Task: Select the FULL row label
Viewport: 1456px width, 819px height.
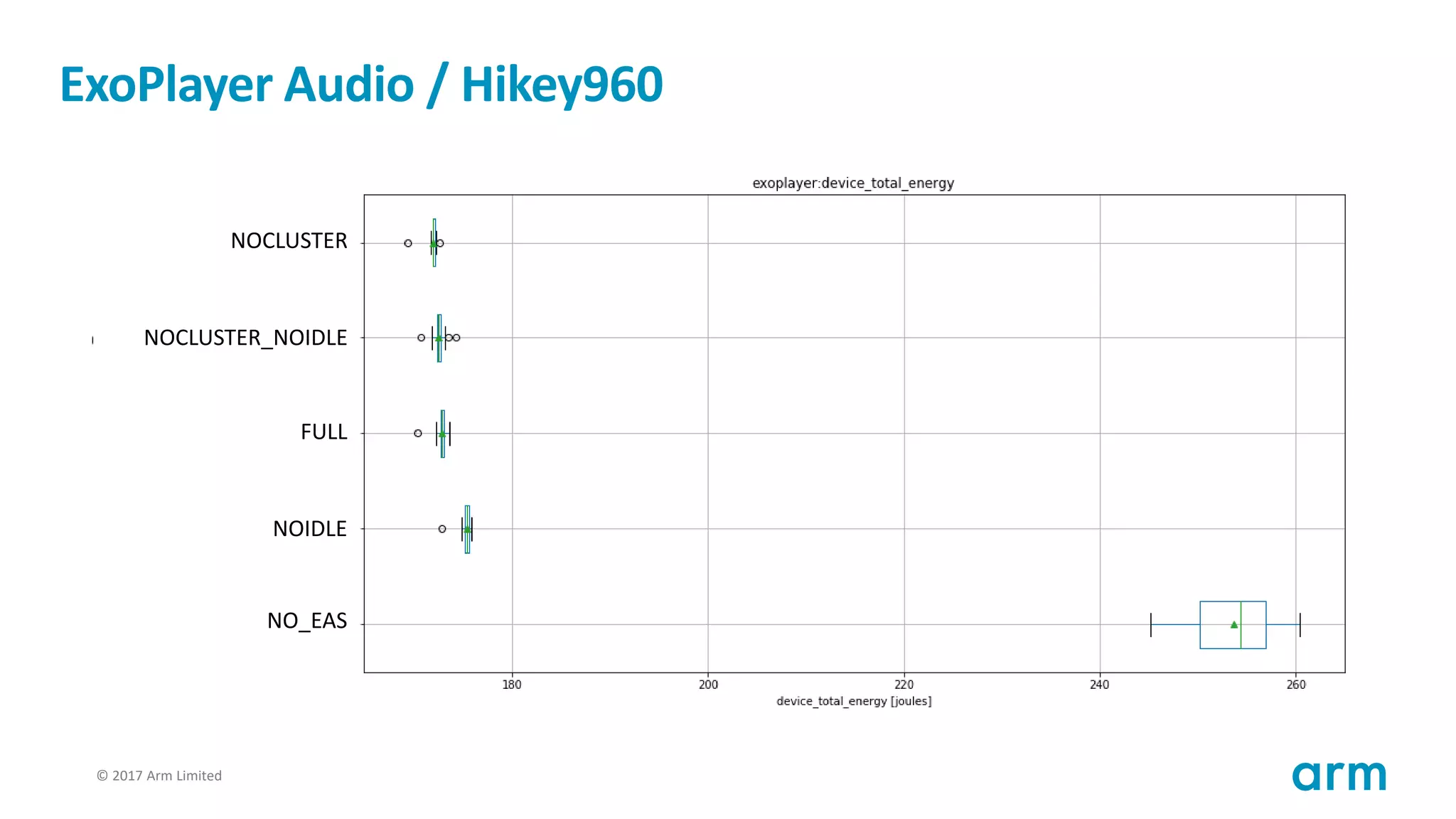Action: (x=323, y=432)
